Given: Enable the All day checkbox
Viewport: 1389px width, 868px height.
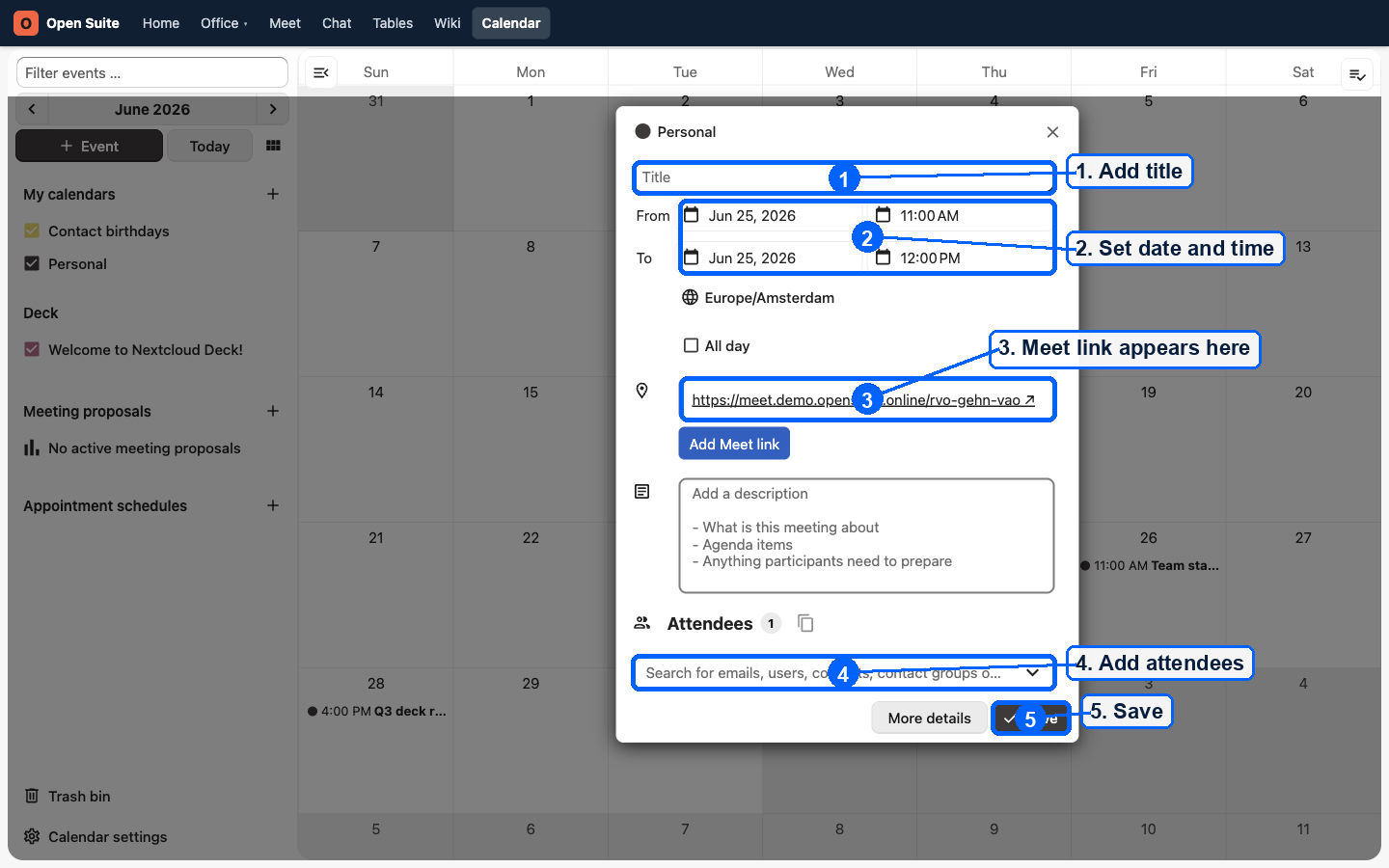Looking at the screenshot, I should tap(691, 345).
